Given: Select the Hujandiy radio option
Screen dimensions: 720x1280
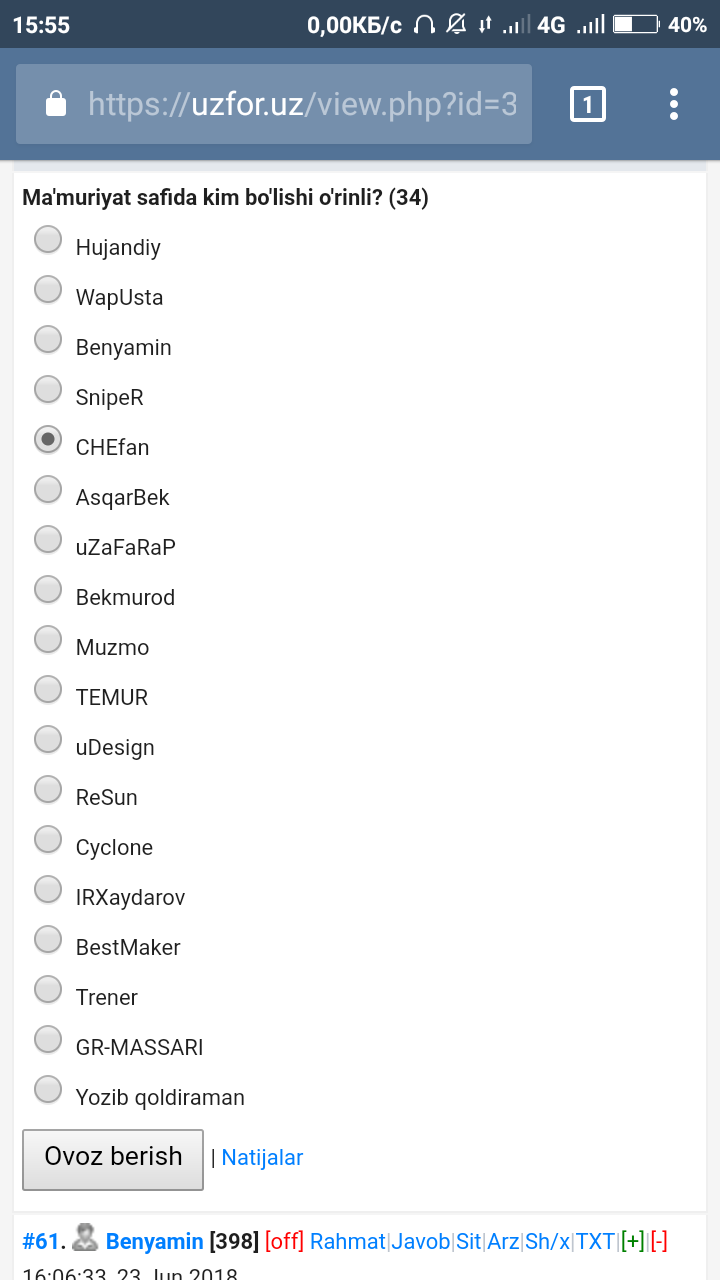Looking at the screenshot, I should 48,239.
